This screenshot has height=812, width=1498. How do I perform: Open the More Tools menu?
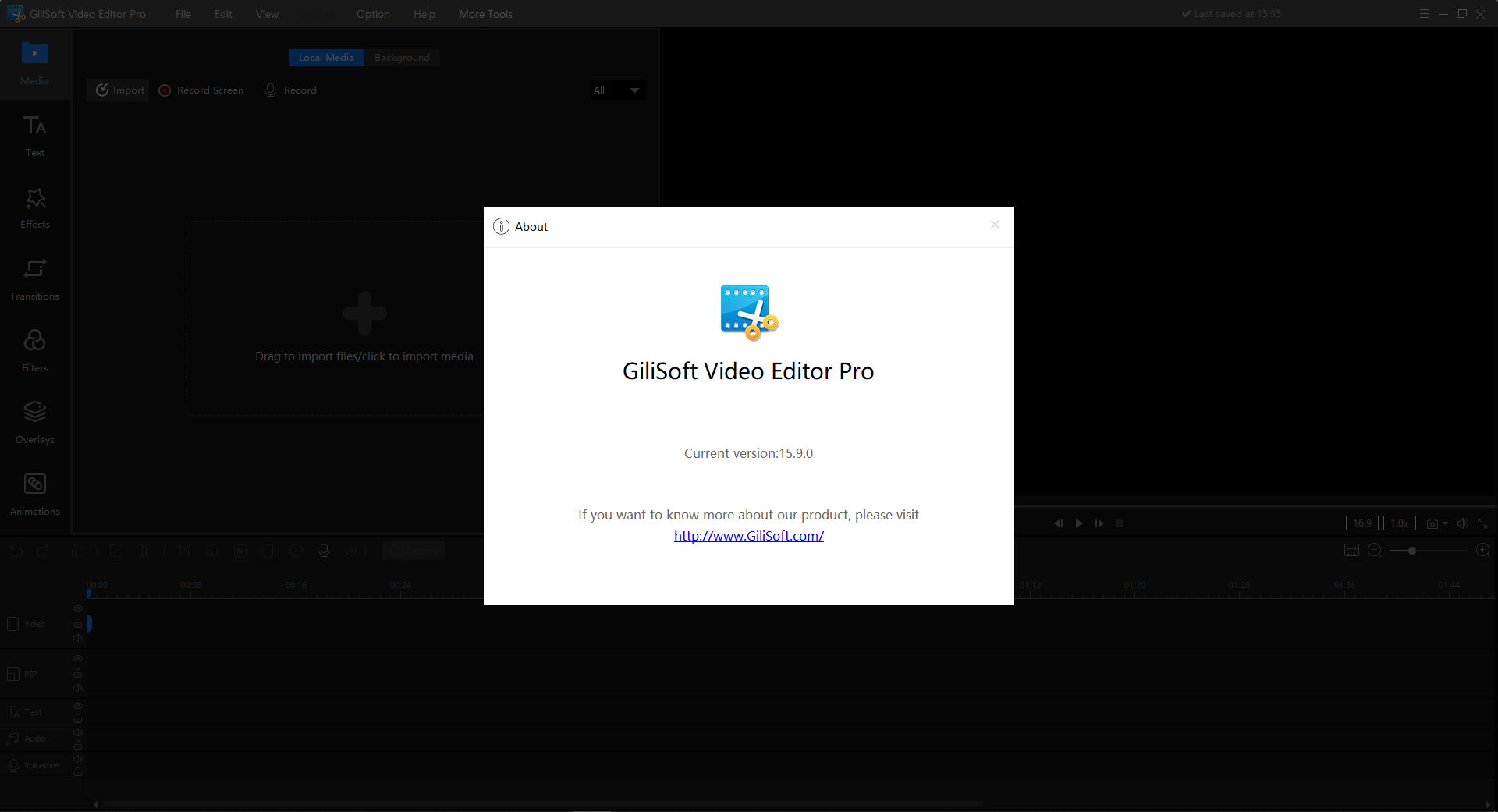click(485, 14)
